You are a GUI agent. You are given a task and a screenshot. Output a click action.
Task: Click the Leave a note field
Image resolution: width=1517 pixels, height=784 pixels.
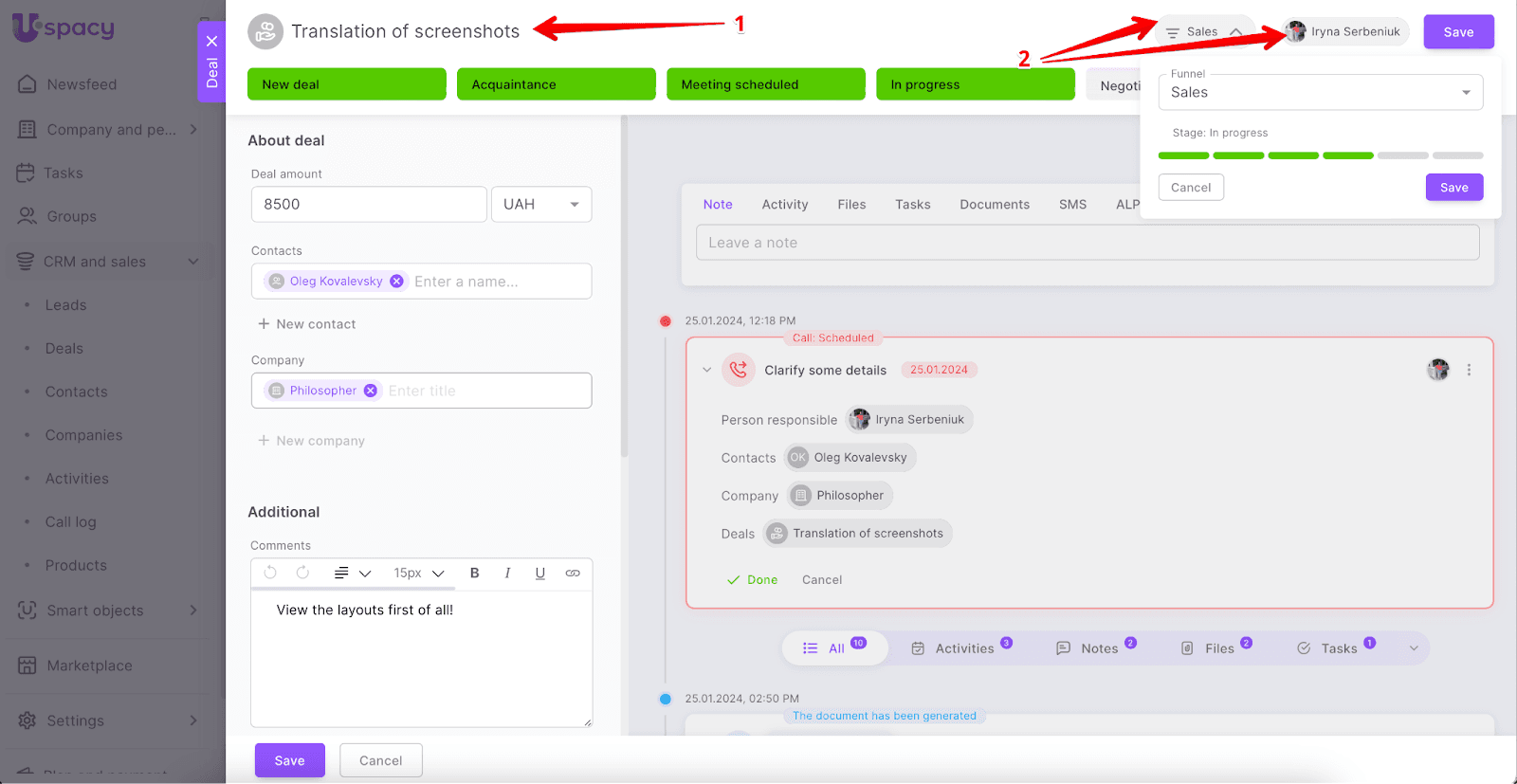click(x=1087, y=243)
